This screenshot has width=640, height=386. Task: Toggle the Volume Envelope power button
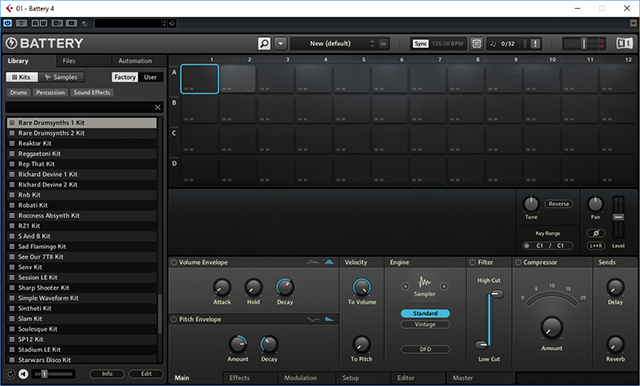tap(173, 262)
